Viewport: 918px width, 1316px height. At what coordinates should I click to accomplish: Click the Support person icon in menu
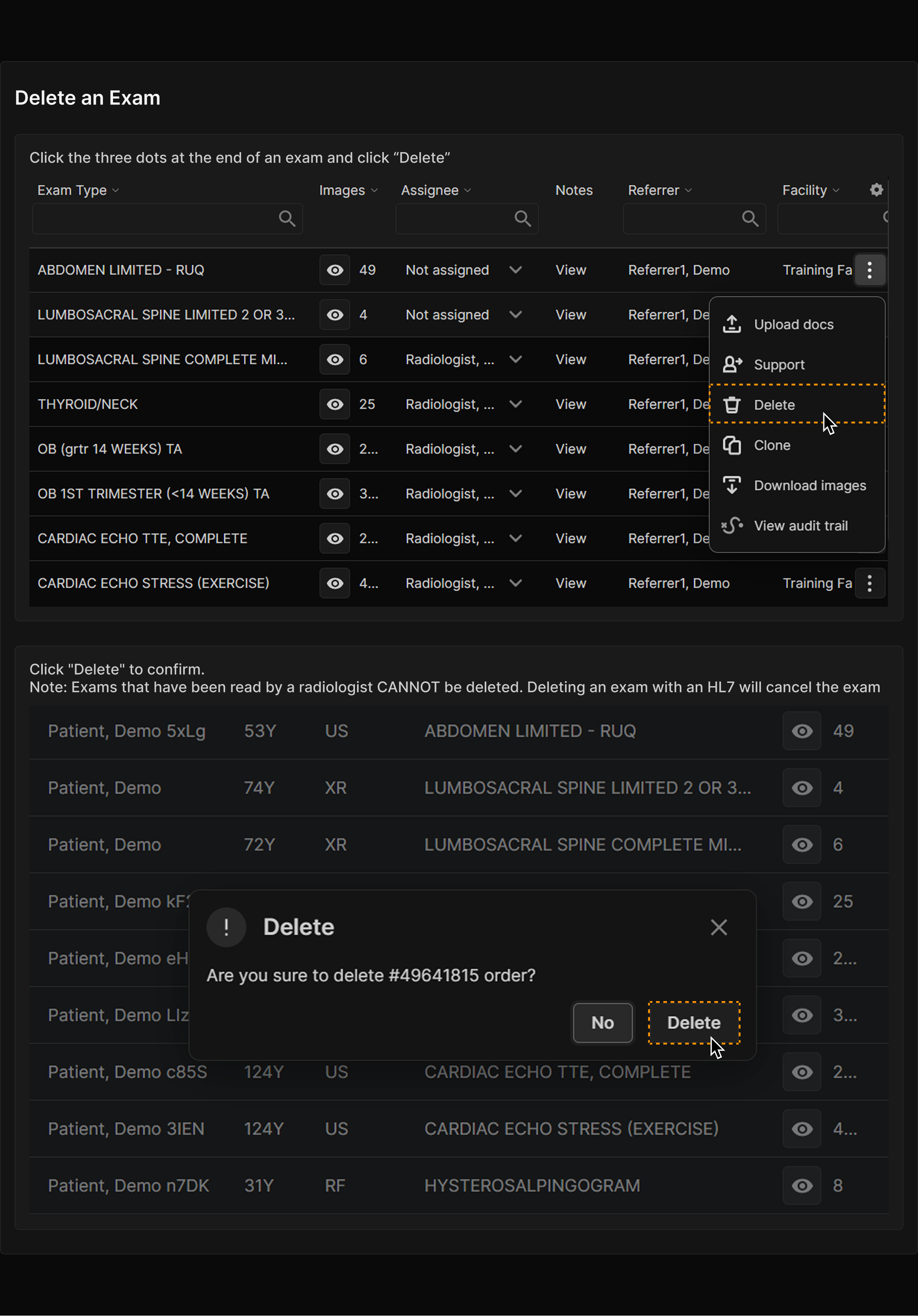pos(732,365)
